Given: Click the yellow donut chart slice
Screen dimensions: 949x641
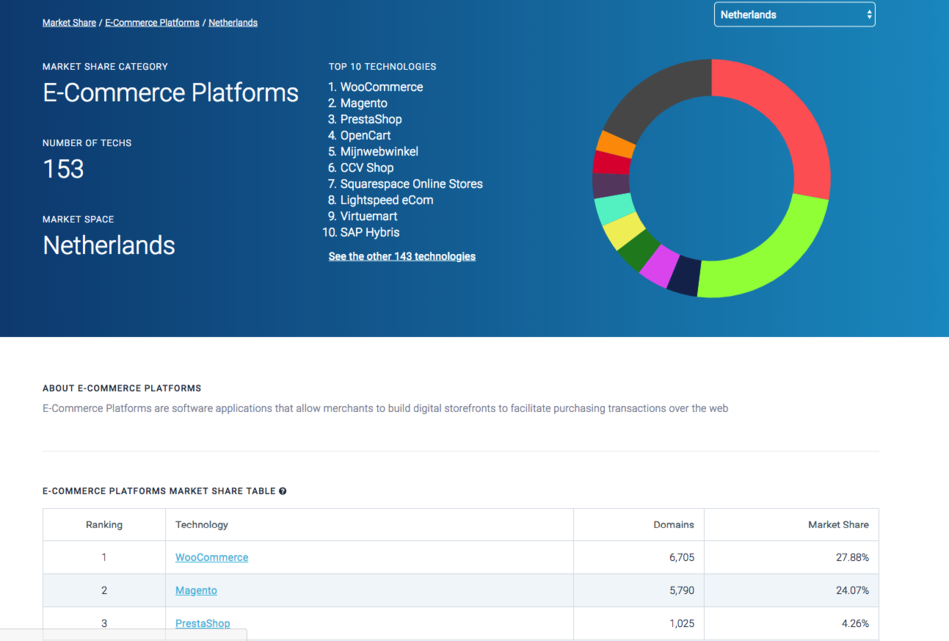Looking at the screenshot, I should 624,231.
